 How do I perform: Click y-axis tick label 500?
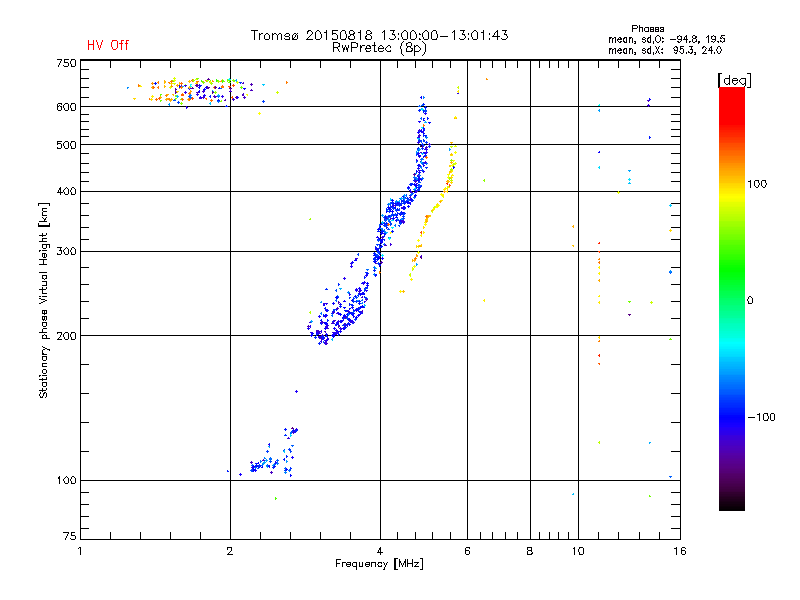66,145
